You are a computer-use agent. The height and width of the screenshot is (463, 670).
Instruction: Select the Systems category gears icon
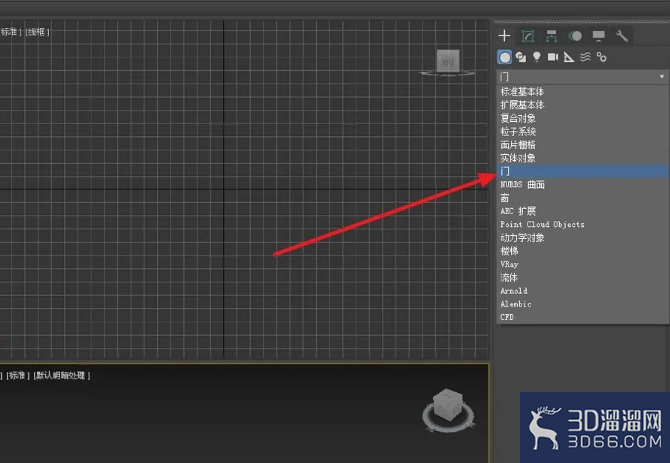click(601, 57)
